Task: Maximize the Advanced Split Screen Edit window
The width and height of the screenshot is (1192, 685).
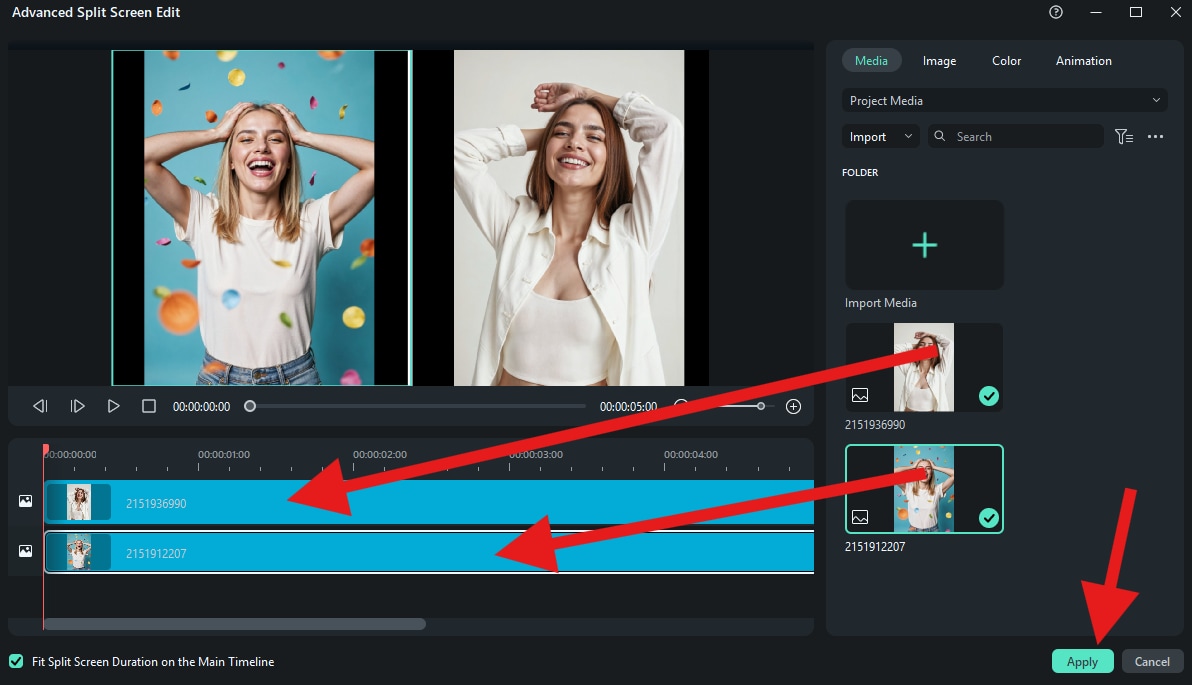Action: pos(1136,12)
